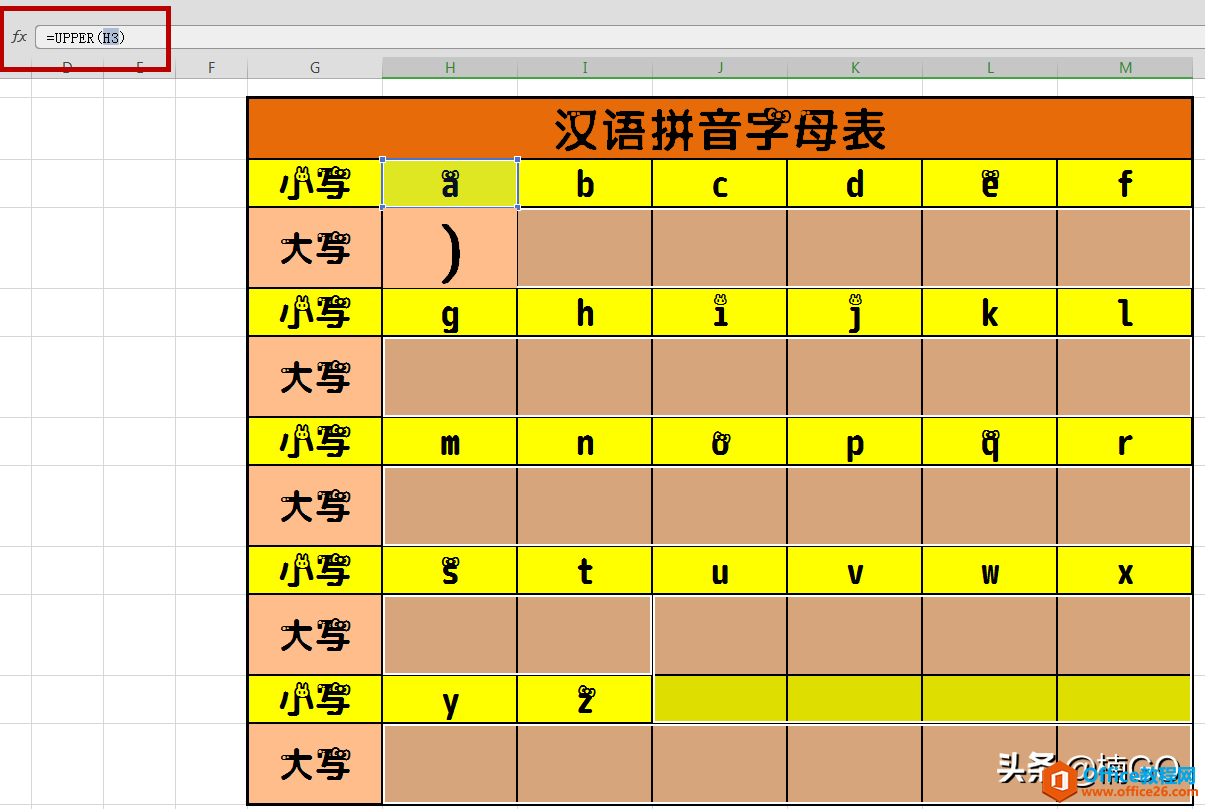Select the cell containing letter z
This screenshot has height=809, width=1205.
[585, 700]
